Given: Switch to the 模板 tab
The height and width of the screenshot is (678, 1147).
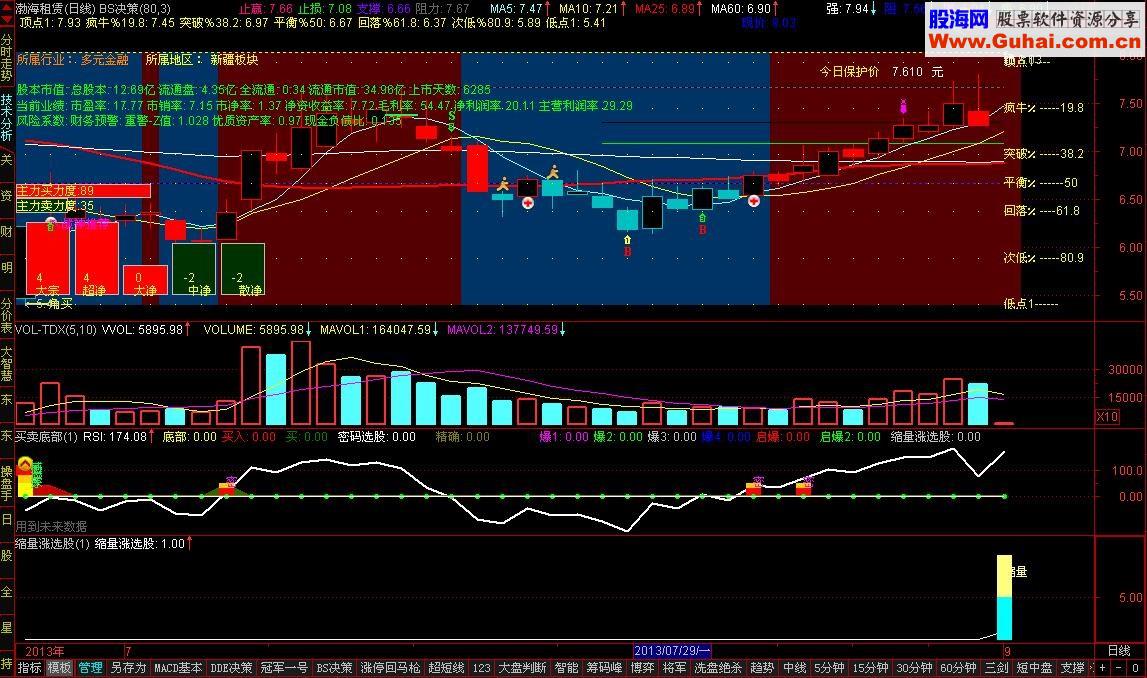Looking at the screenshot, I should pos(59,668).
